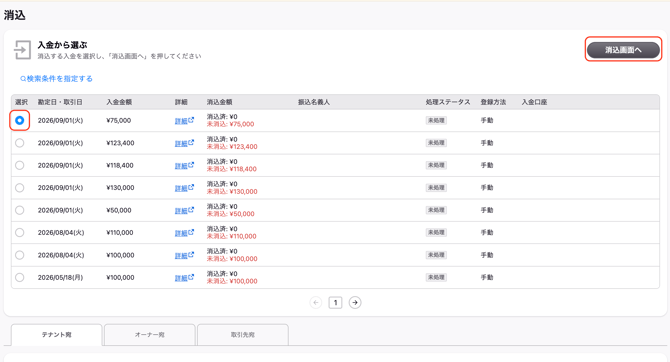Click the 未消込: ¥130,000 red text
The width and height of the screenshot is (670, 362).
(232, 191)
